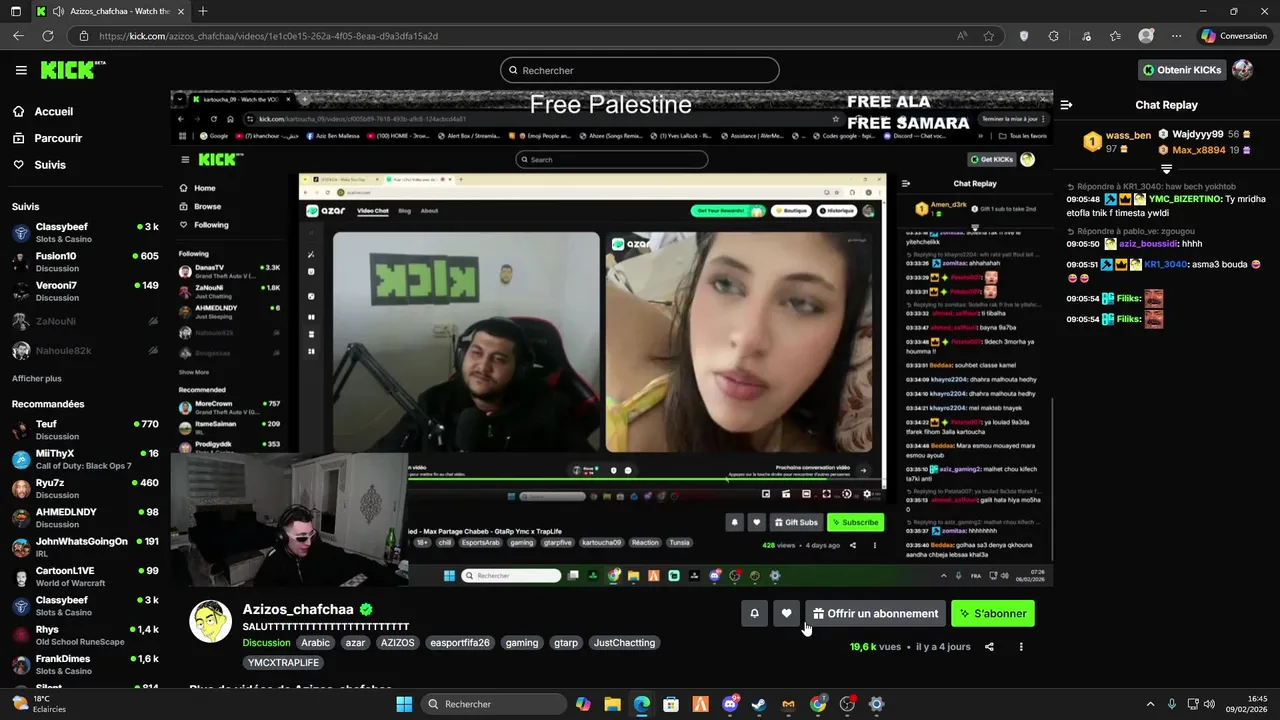1280x720 pixels.
Task: Open Teuf recommended channel
Action: (85, 430)
